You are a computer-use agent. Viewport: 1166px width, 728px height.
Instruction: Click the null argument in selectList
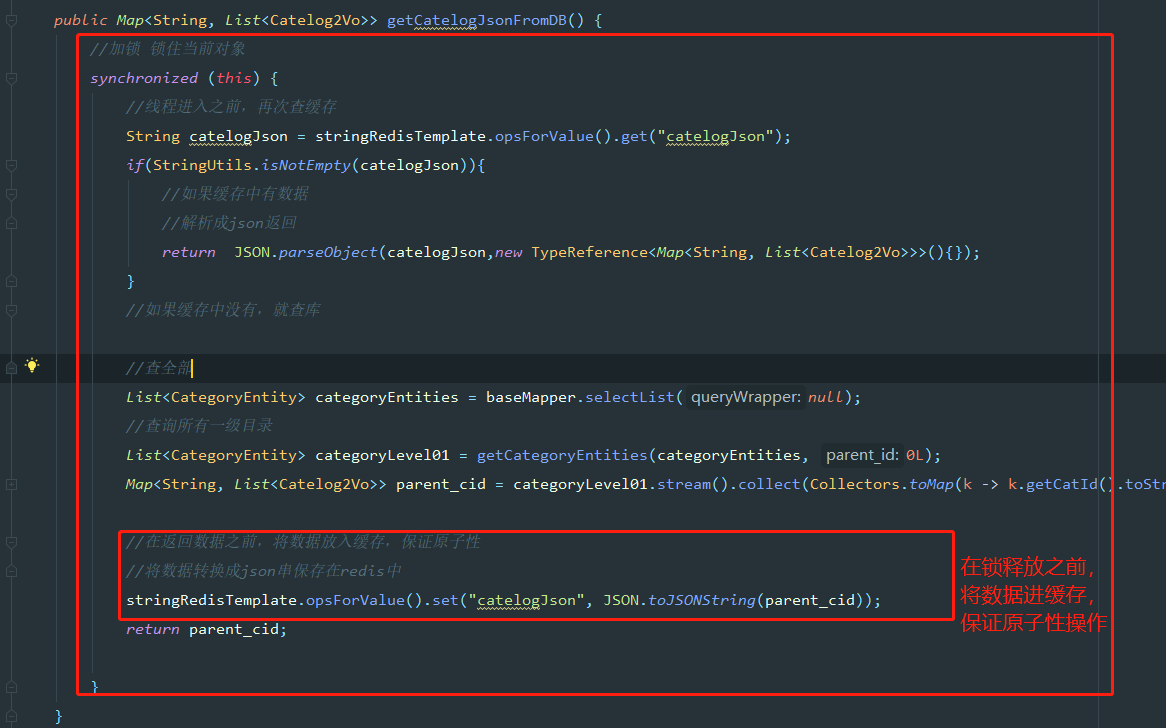[x=825, y=397]
